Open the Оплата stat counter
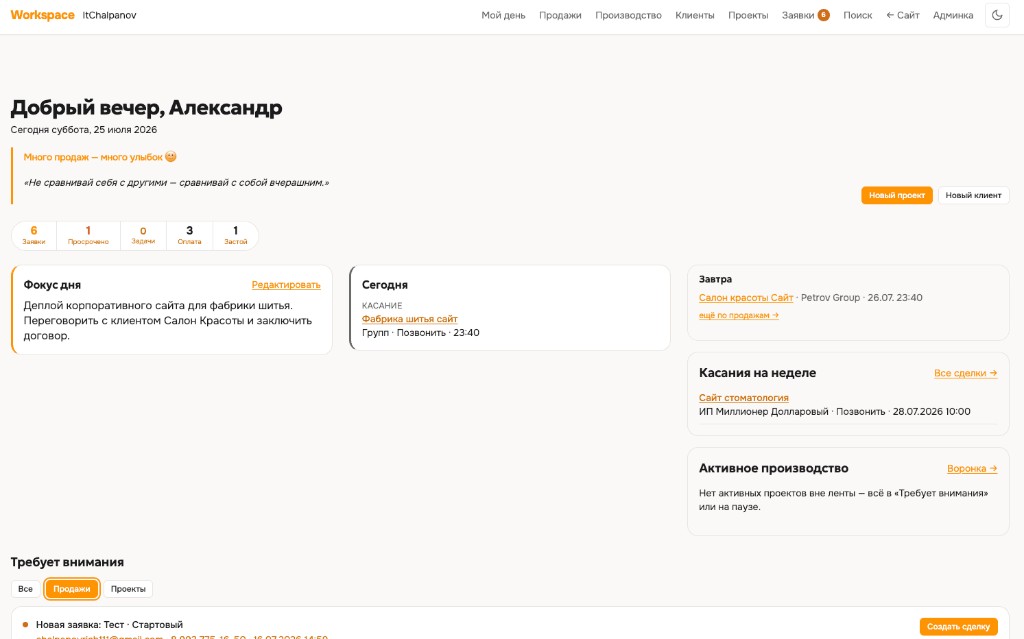The image size is (1024, 639). tap(189, 235)
